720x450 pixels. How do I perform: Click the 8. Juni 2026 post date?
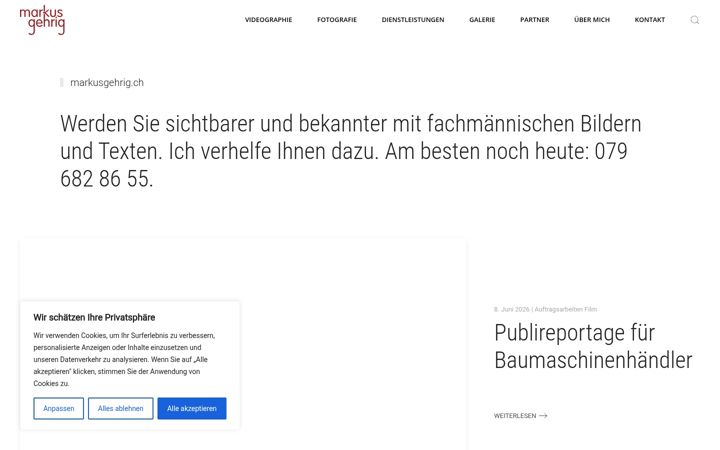click(x=512, y=309)
